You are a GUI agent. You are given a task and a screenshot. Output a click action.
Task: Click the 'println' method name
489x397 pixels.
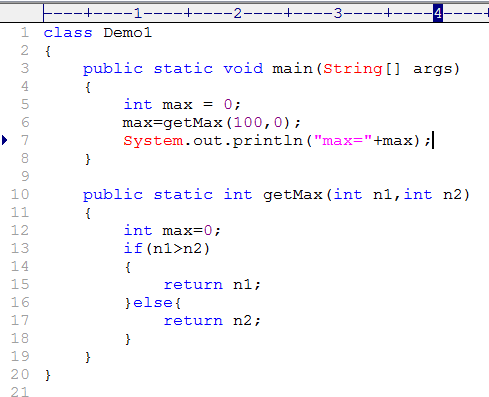coord(267,141)
